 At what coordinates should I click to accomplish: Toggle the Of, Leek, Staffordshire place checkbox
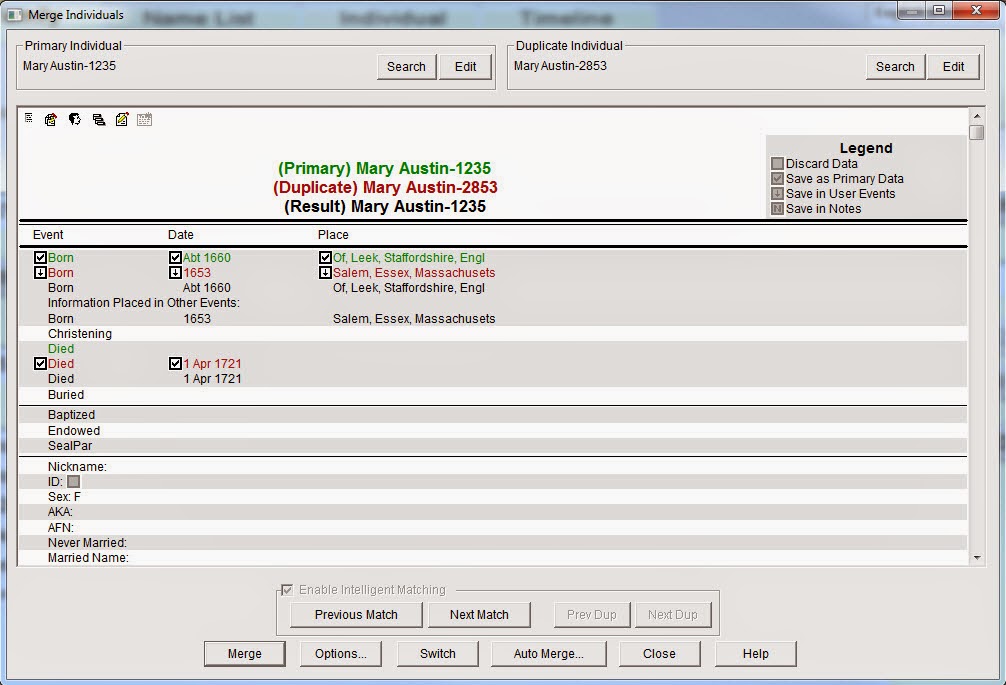coord(325,257)
